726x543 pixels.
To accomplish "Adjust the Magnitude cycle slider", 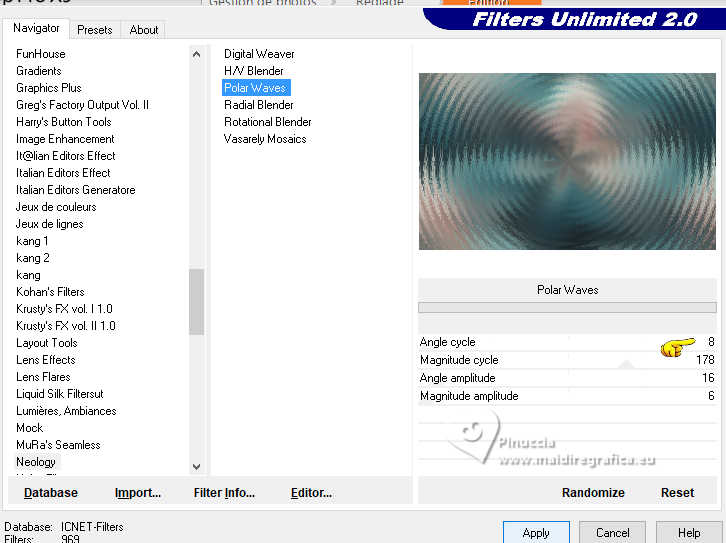I will tap(567, 360).
